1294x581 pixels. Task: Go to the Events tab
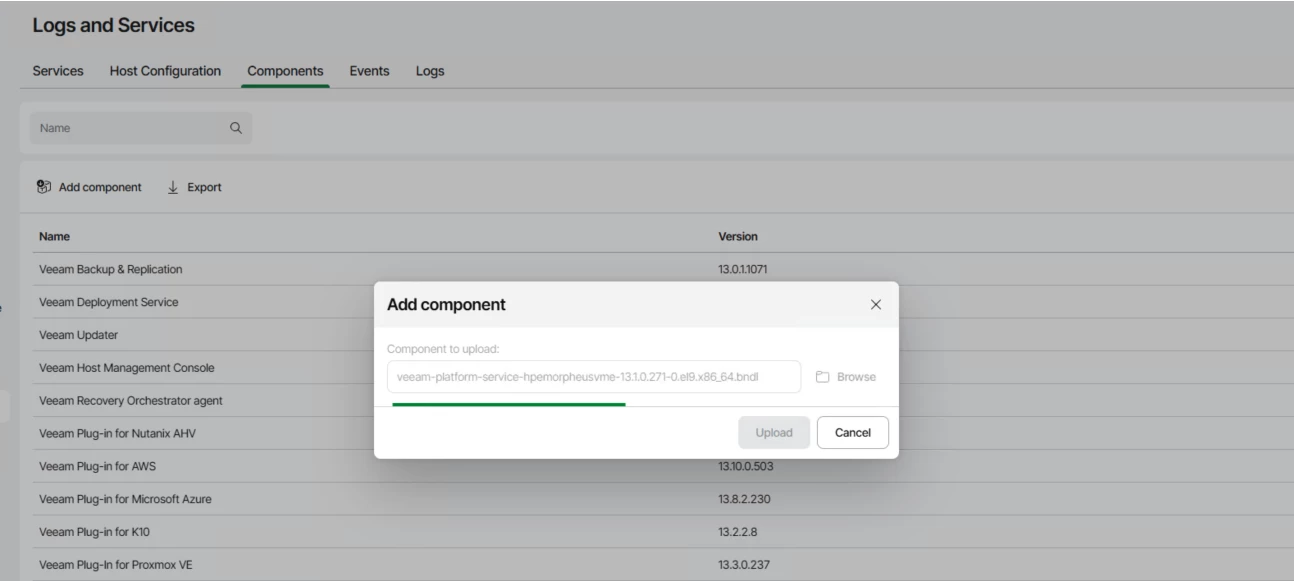(x=369, y=71)
